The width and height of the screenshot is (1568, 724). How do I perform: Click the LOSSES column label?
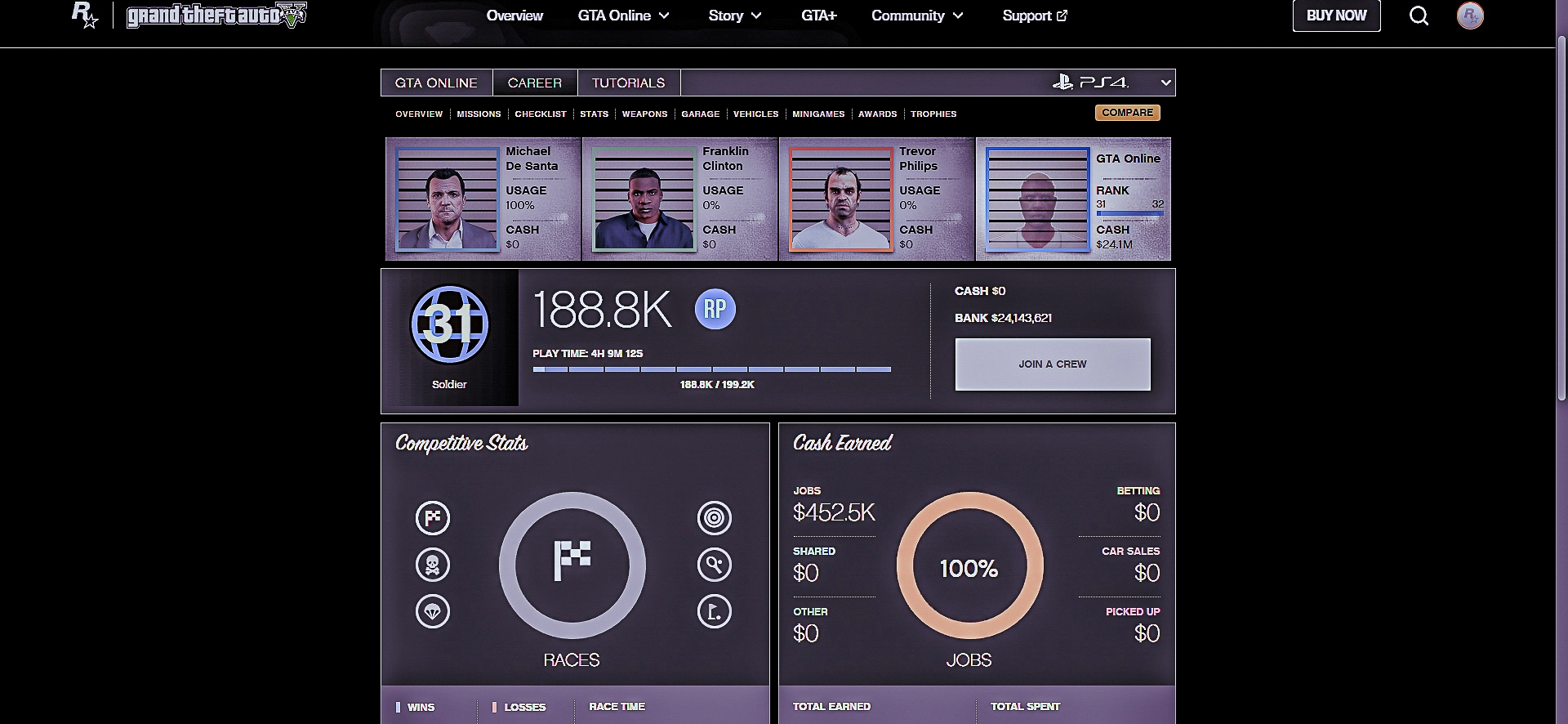pos(524,707)
